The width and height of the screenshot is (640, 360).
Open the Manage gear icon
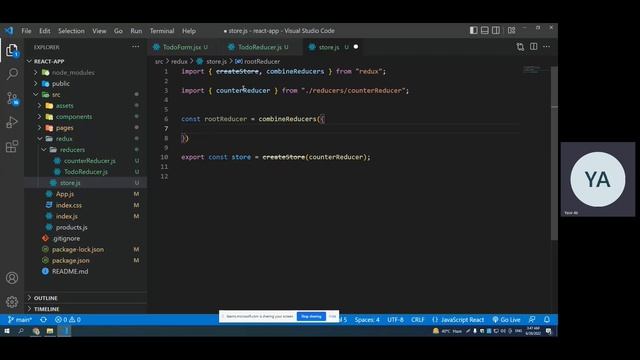(12, 302)
